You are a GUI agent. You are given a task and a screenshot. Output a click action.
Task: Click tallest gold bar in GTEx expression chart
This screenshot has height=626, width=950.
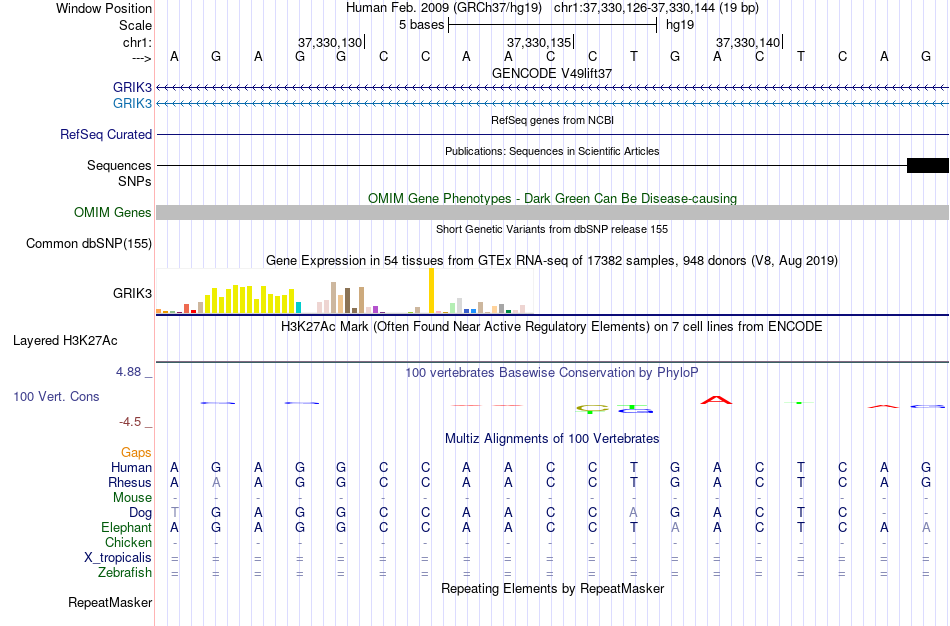pyautogui.click(x=431, y=290)
